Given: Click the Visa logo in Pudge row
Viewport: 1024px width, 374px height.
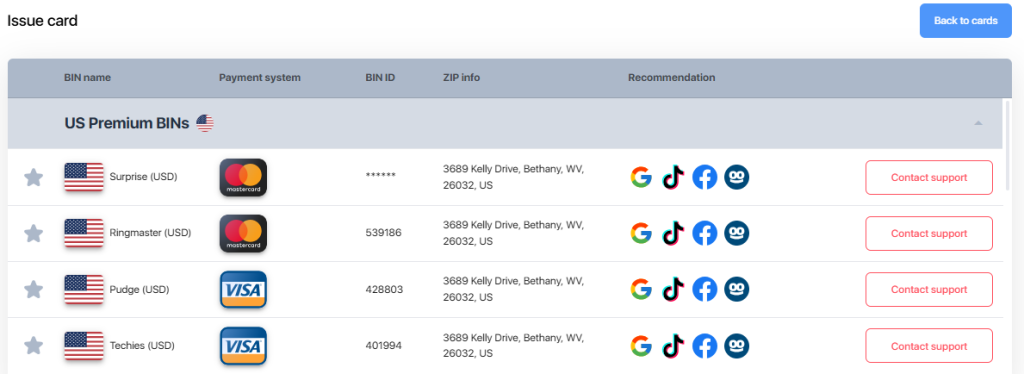Looking at the screenshot, I should (243, 289).
